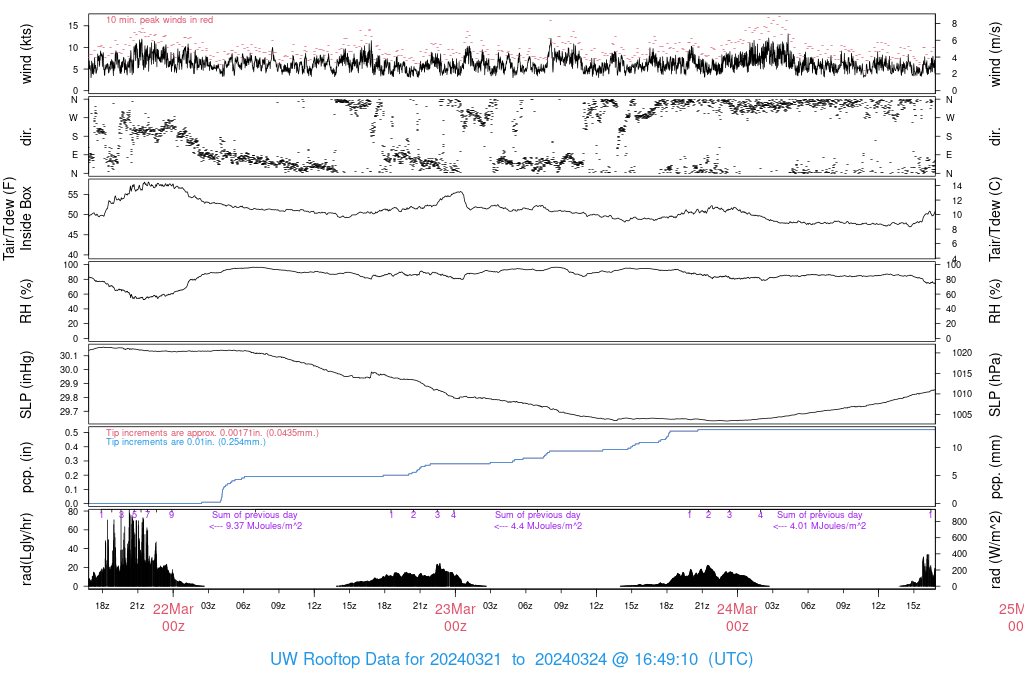
Task: Click the 'Tair/Tdew (C)' axis label
Action: pos(995,219)
